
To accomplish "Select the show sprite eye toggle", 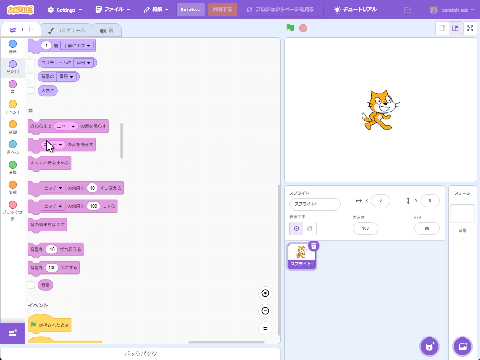I will click(296, 228).
